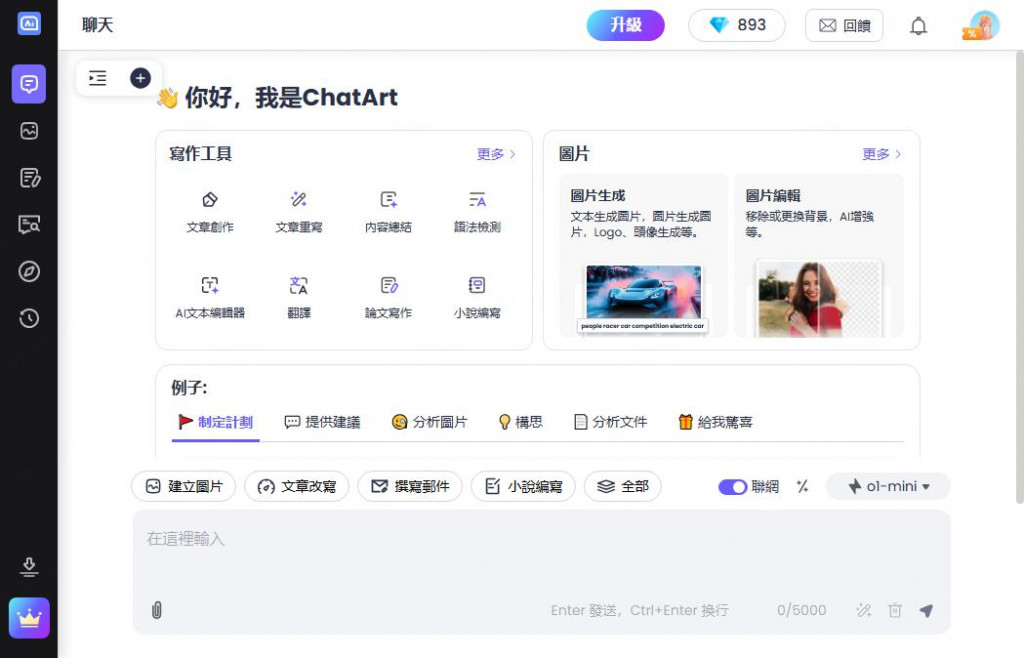Click the 建立圖片 shortcut button
The width and height of the screenshot is (1024, 658).
pos(184,486)
